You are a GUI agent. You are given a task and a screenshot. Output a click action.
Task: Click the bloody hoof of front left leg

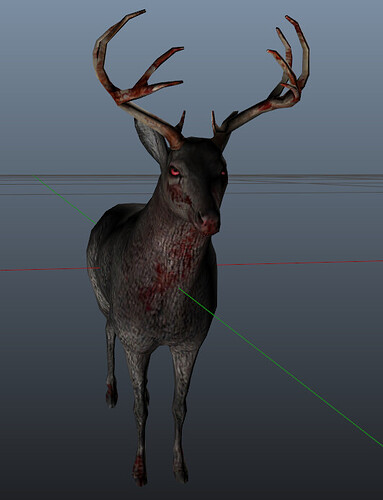(x=140, y=473)
